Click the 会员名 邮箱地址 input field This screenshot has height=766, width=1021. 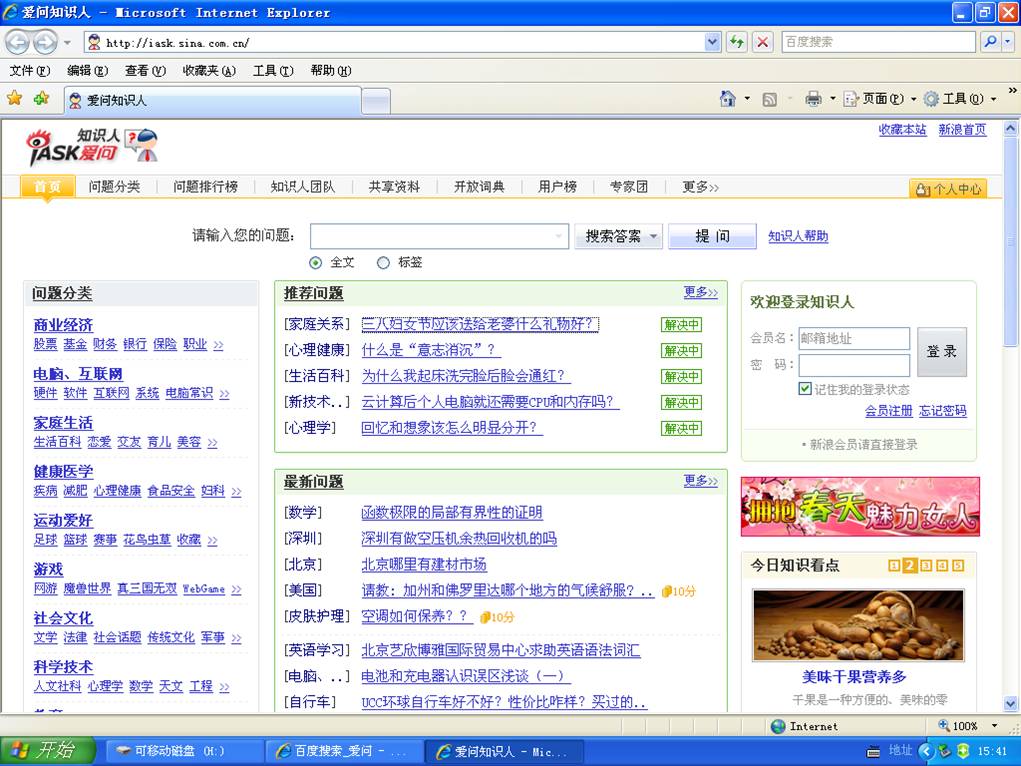pyautogui.click(x=854, y=338)
